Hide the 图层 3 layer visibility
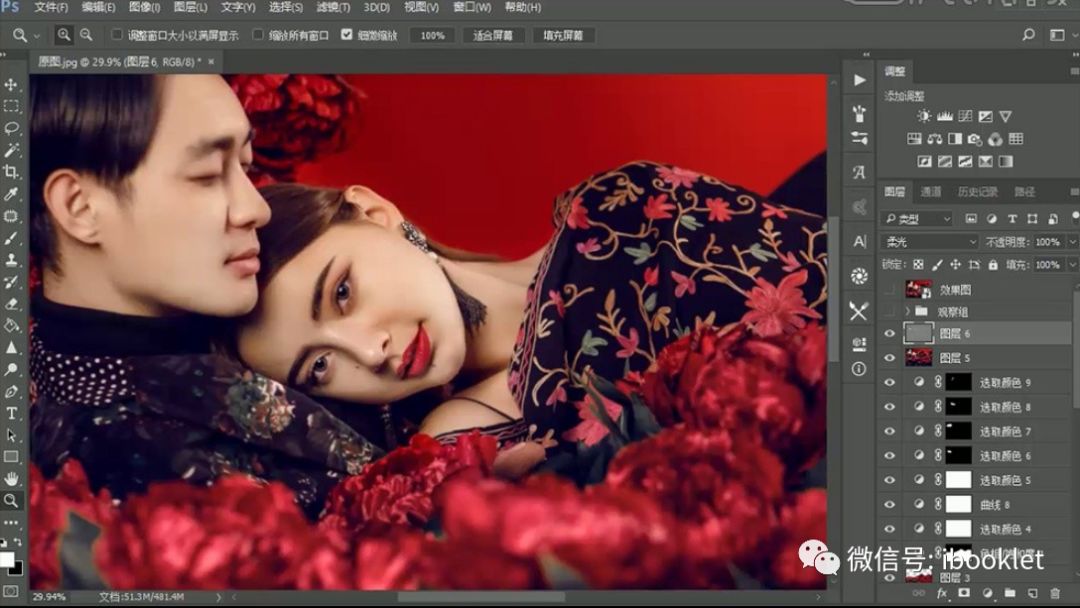The width and height of the screenshot is (1080, 608). point(887,578)
